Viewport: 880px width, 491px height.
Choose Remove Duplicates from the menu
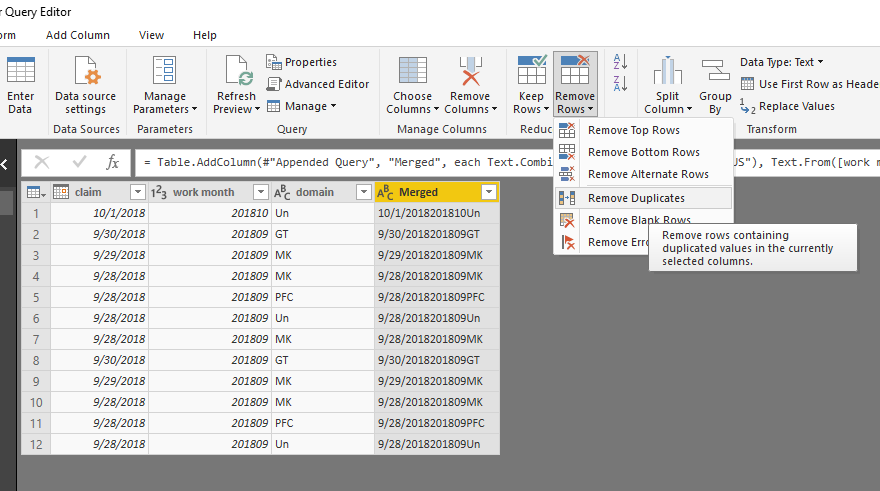click(644, 198)
